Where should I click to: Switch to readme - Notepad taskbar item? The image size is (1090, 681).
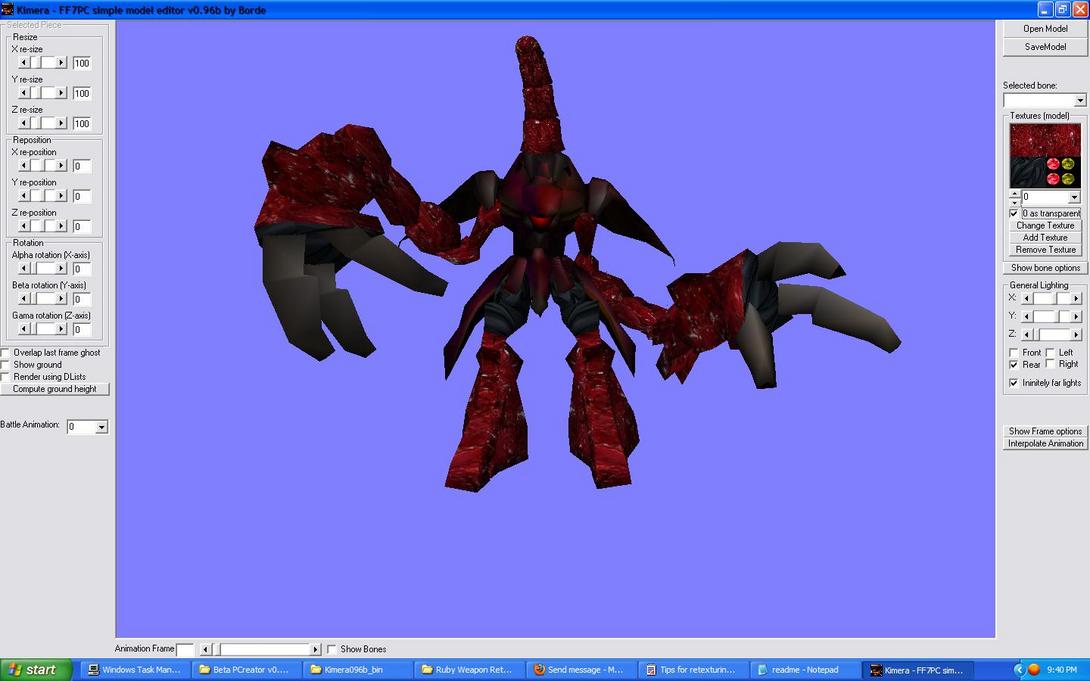click(x=803, y=670)
